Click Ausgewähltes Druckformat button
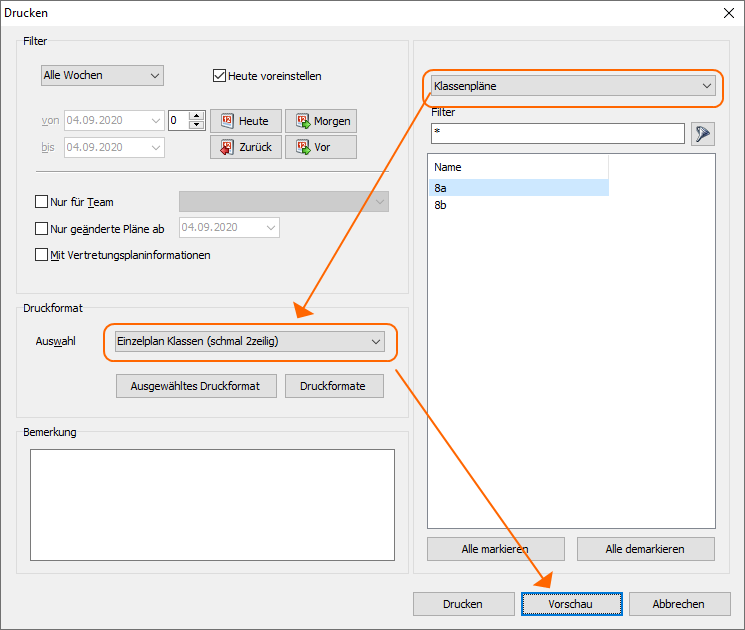Viewport: 745px width, 630px height. [196, 386]
